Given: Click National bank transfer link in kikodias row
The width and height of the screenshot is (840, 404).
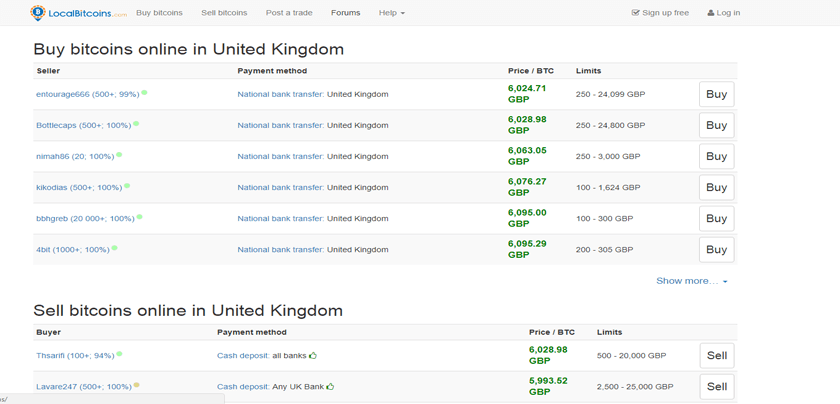Looking at the screenshot, I should (281, 188).
